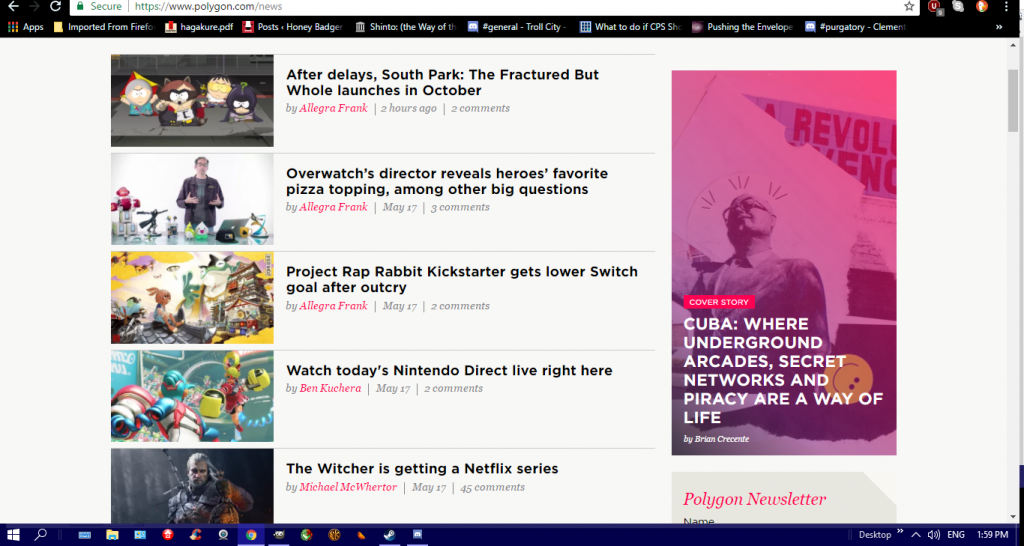Read the Project Rap Rabbit Kickstarter article

pyautogui.click(x=462, y=280)
